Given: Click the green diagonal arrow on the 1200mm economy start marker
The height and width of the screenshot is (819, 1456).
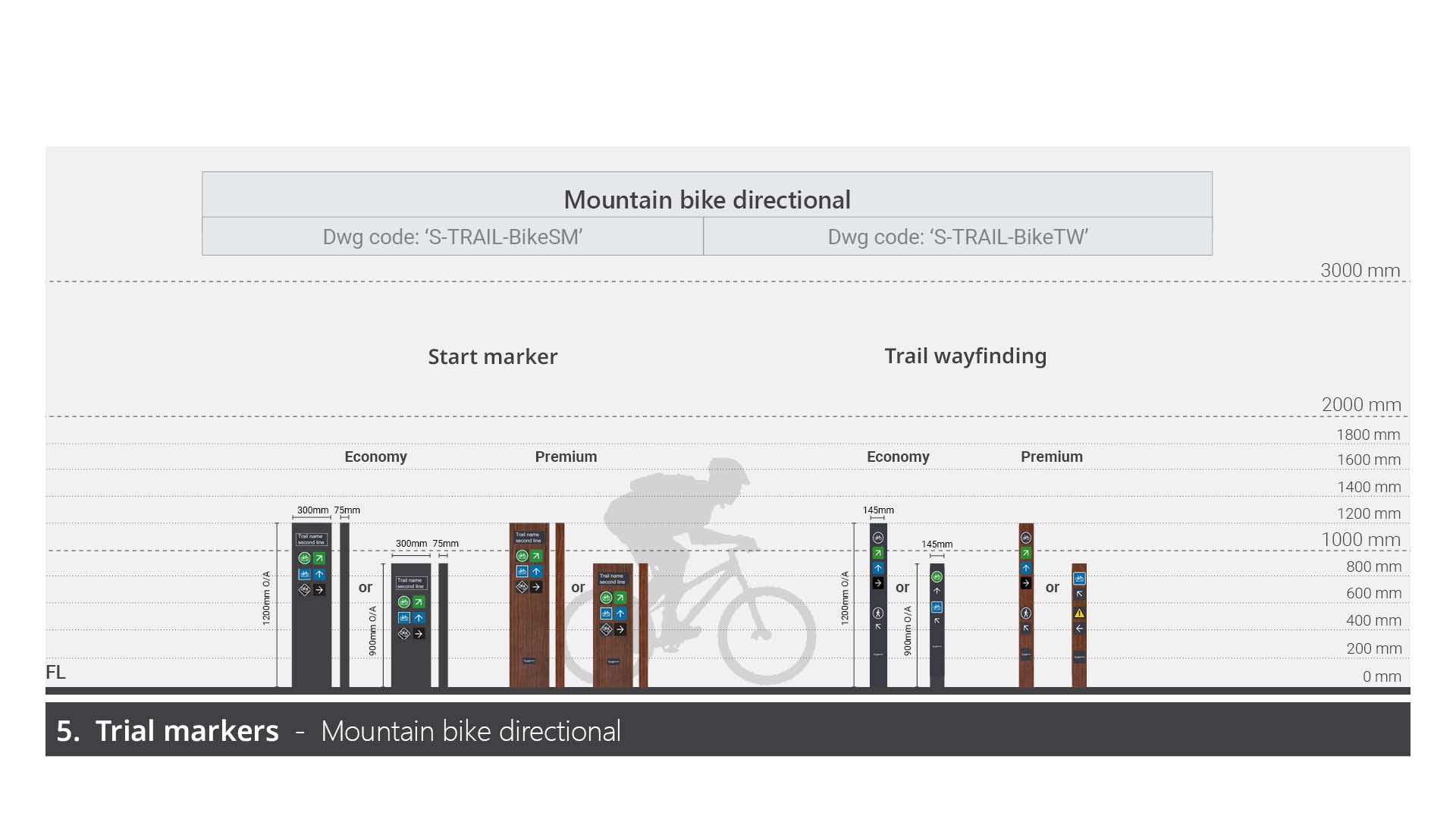Looking at the screenshot, I should [319, 558].
